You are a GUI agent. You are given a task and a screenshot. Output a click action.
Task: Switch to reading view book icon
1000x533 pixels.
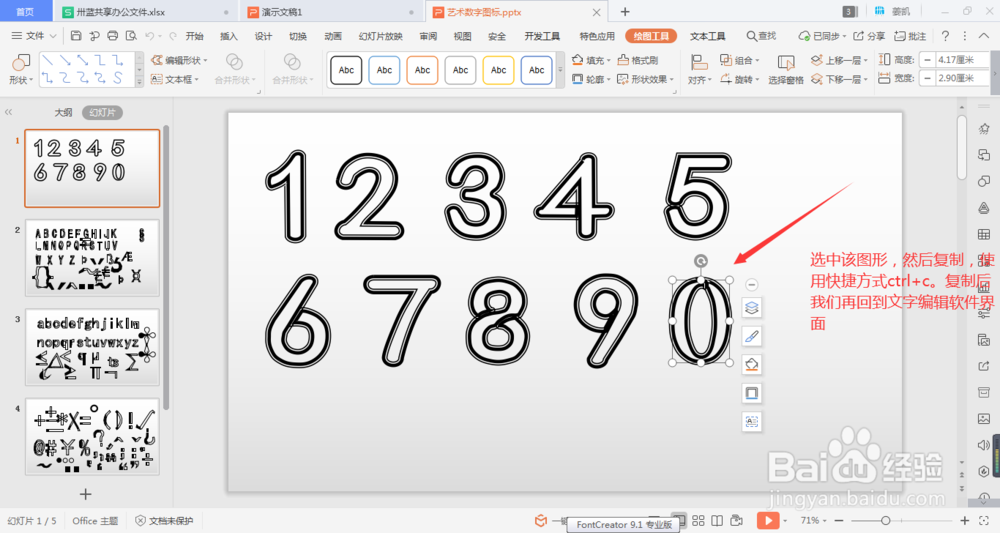tap(717, 521)
